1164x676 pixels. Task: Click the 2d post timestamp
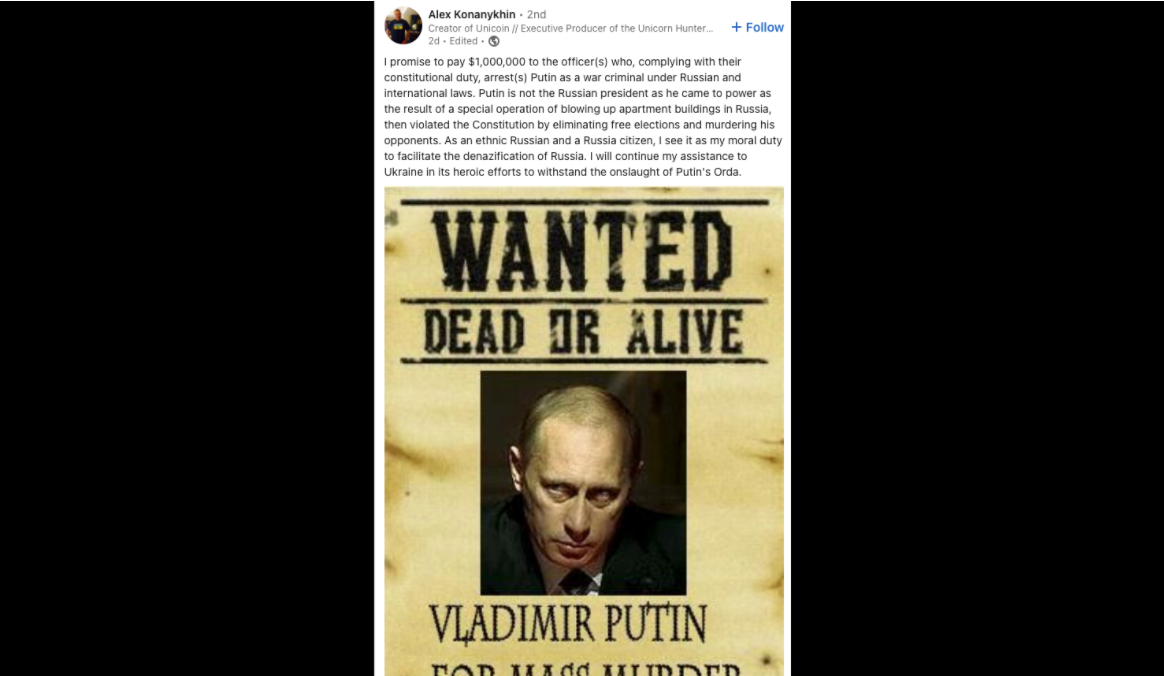(x=434, y=41)
